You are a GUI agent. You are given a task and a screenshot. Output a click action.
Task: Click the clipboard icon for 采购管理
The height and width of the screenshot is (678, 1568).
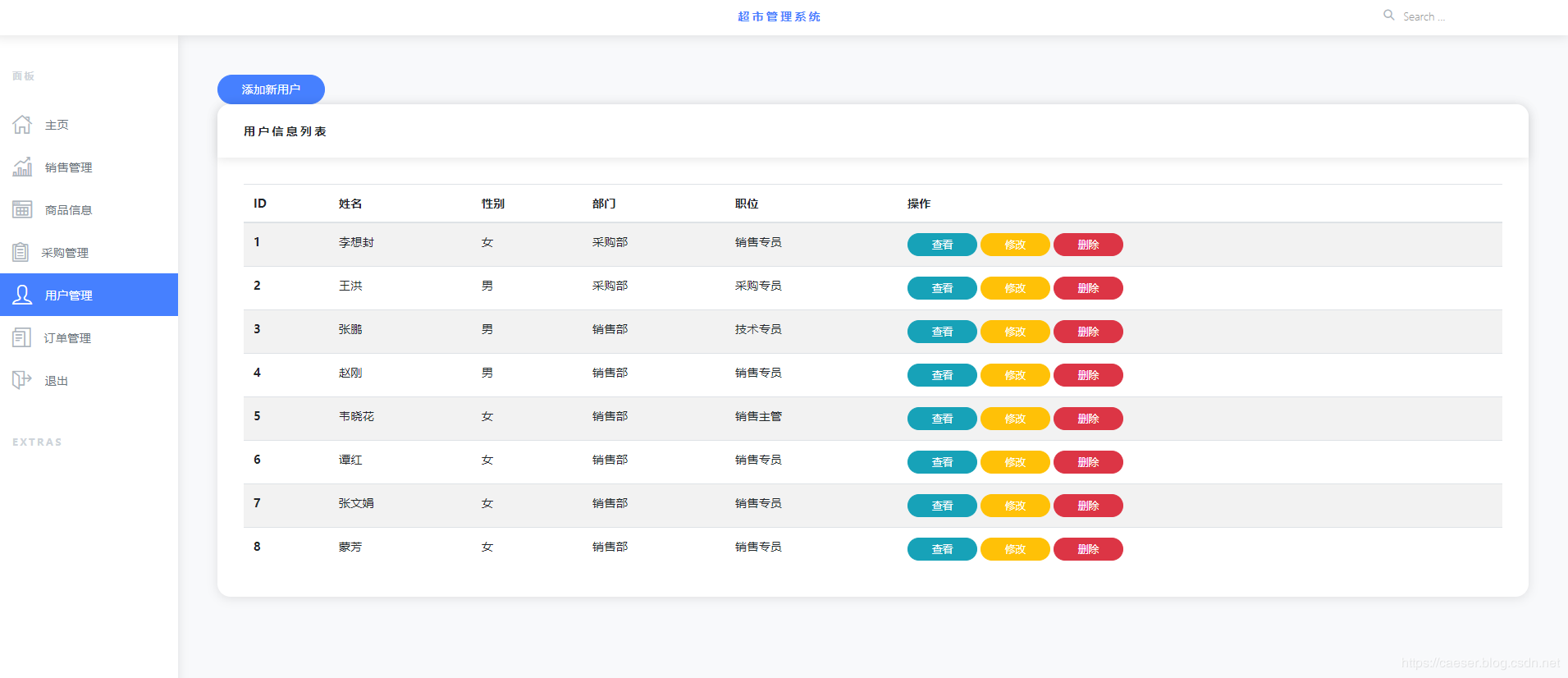click(x=21, y=252)
